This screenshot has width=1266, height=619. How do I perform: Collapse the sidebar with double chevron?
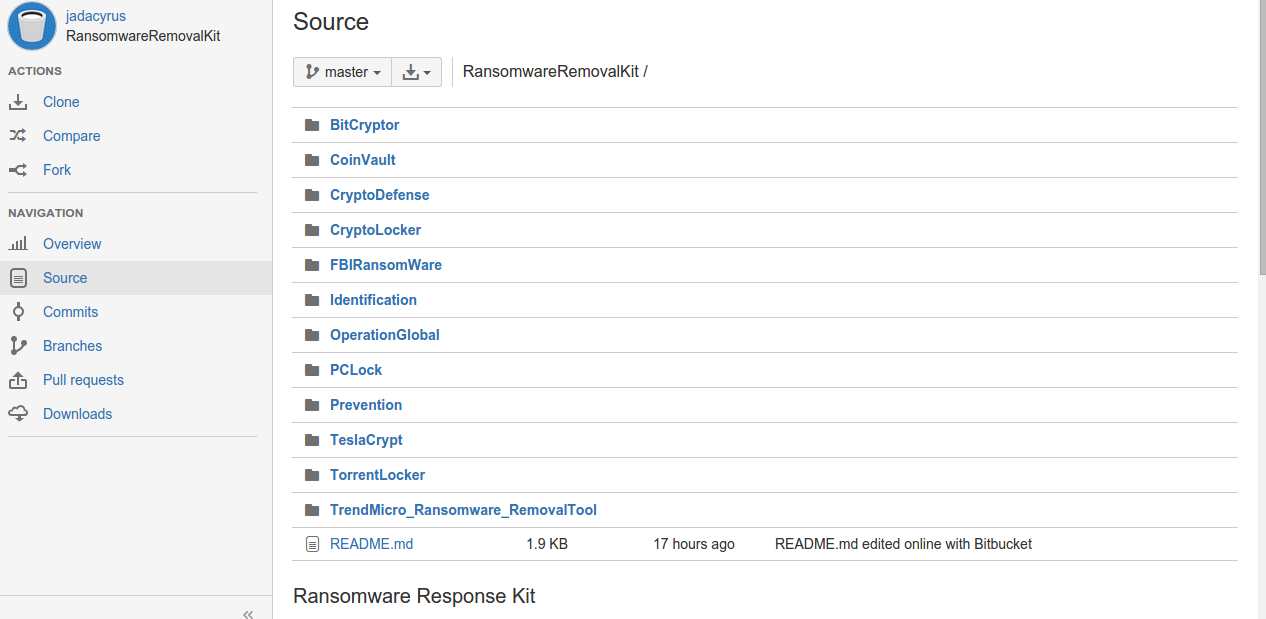(248, 614)
